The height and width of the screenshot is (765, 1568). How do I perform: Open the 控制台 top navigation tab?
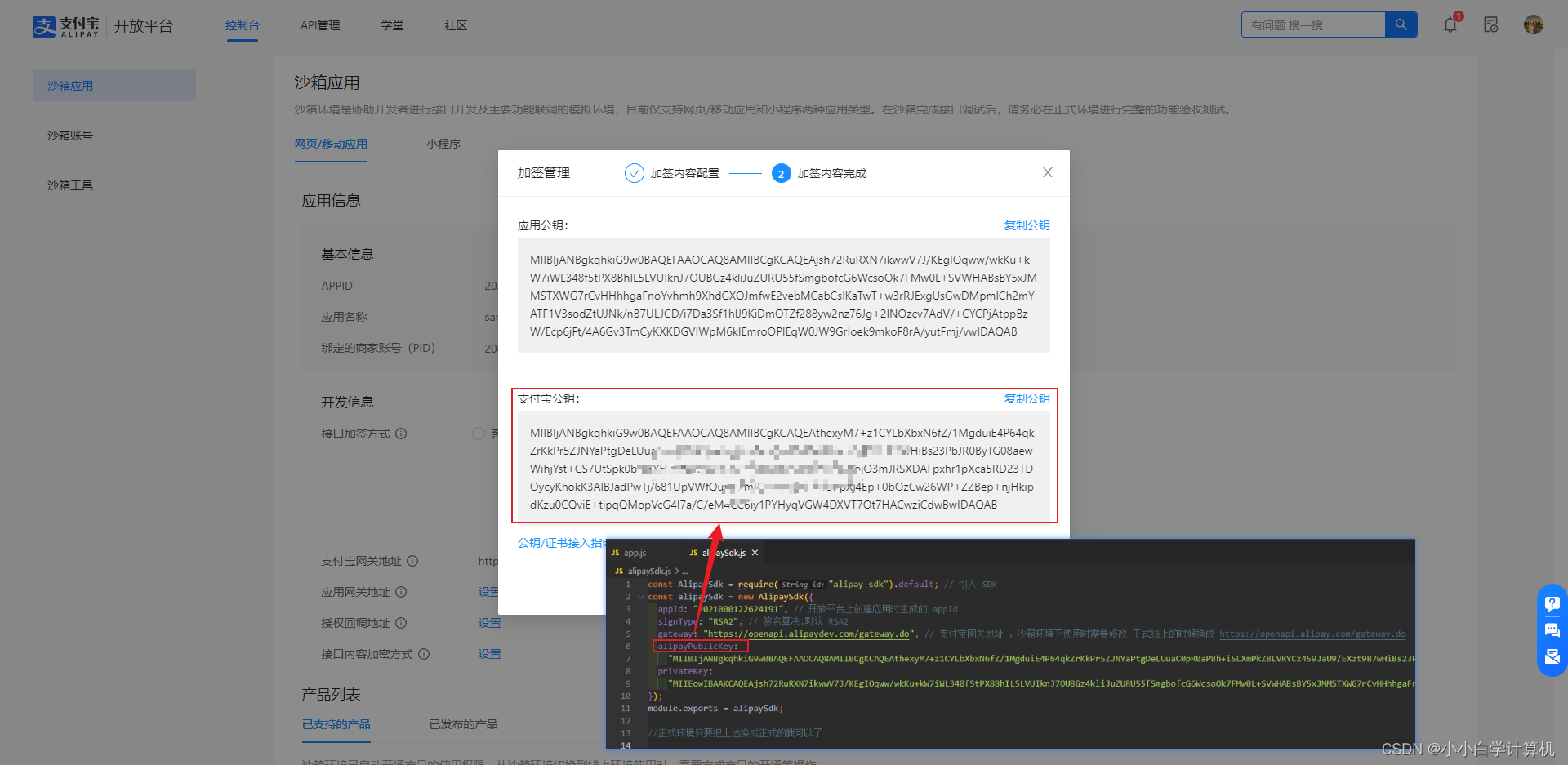tap(243, 25)
